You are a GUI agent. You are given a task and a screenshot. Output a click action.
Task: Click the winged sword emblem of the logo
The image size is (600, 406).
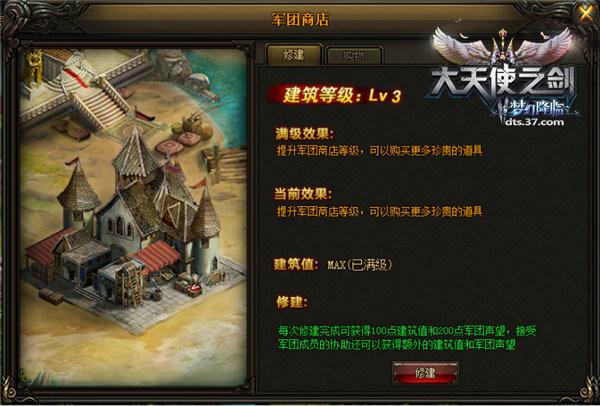pyautogui.click(x=503, y=47)
